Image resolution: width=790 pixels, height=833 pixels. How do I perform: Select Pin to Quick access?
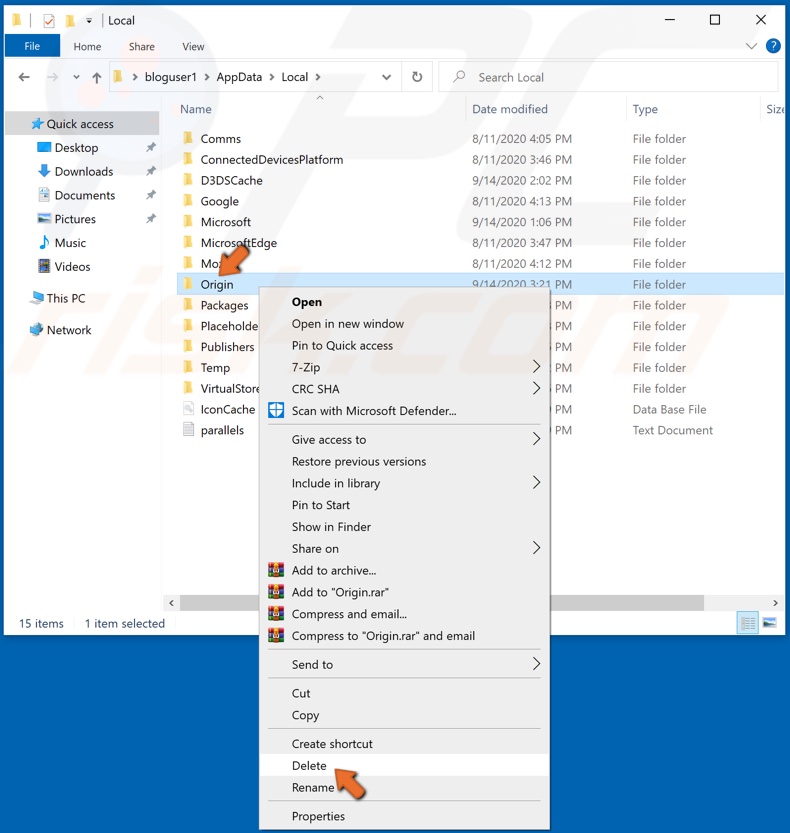[x=404, y=345]
